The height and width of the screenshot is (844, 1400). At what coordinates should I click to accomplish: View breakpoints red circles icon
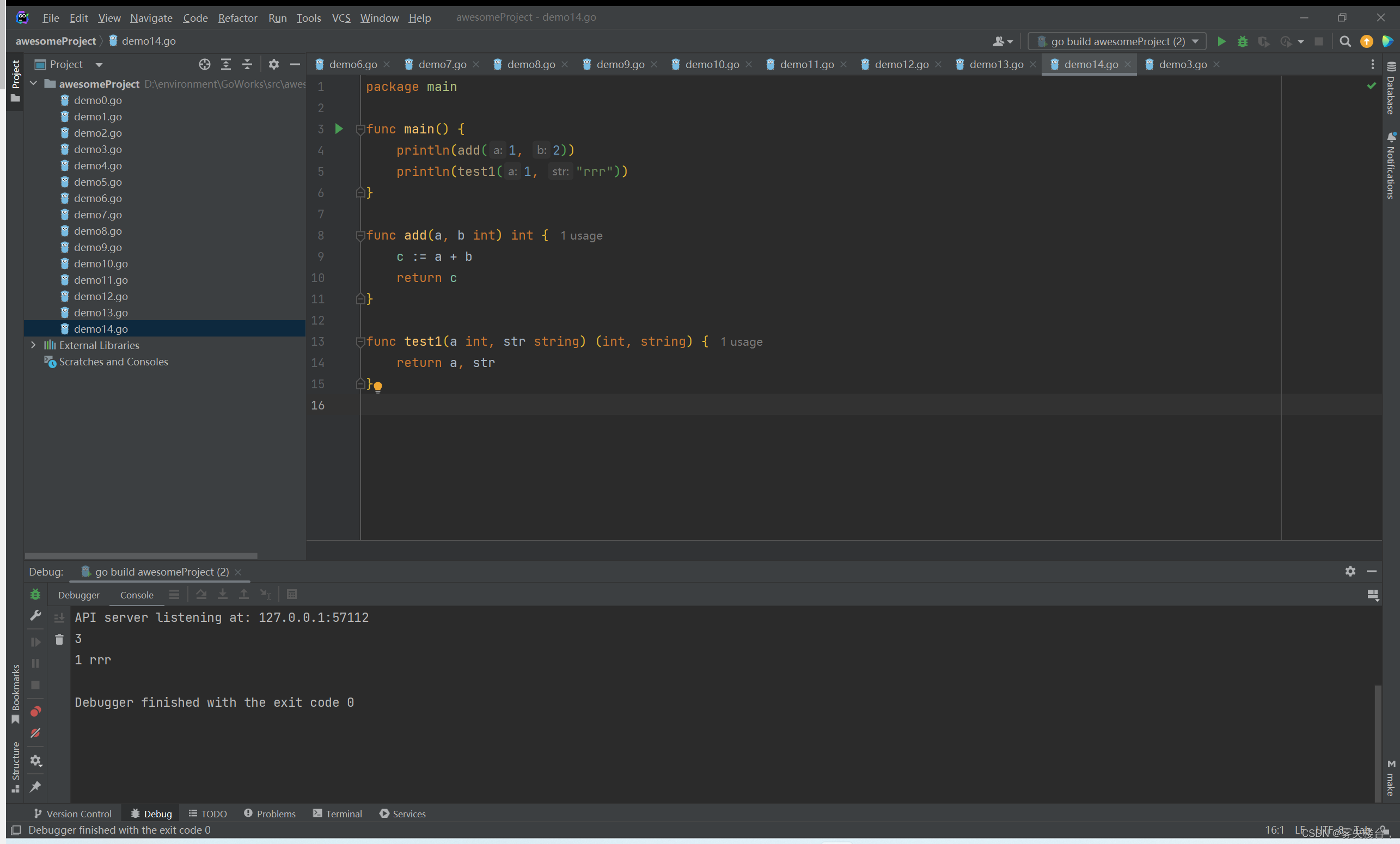[x=35, y=711]
